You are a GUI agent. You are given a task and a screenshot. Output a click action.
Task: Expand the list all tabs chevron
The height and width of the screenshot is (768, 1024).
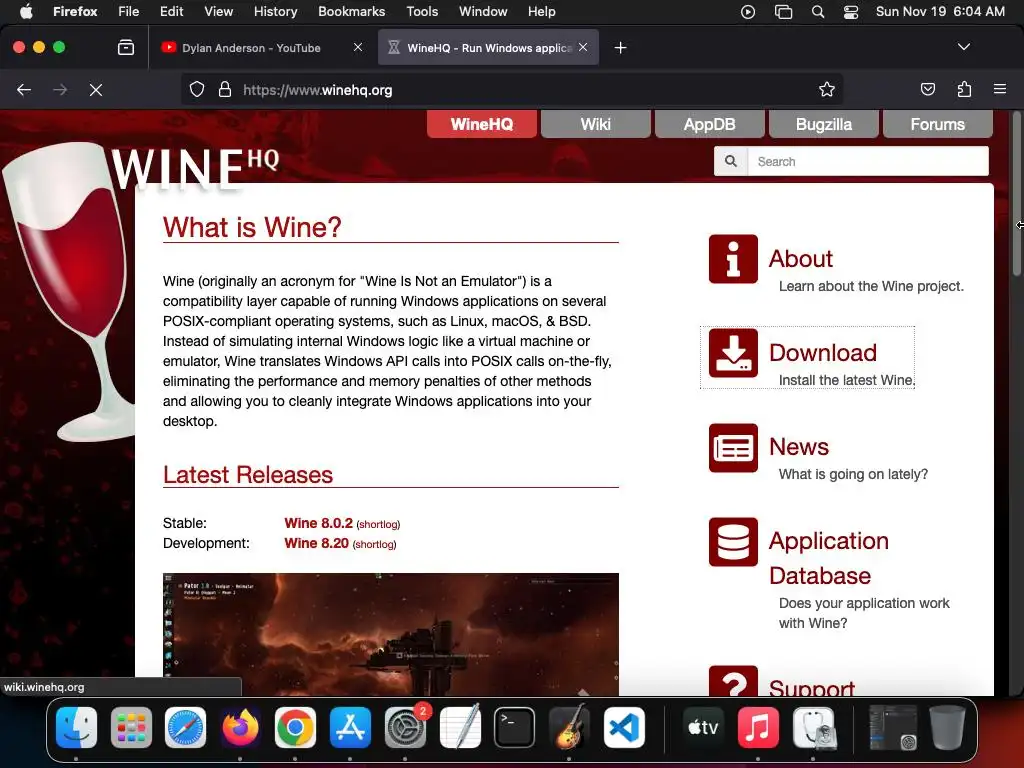point(964,47)
